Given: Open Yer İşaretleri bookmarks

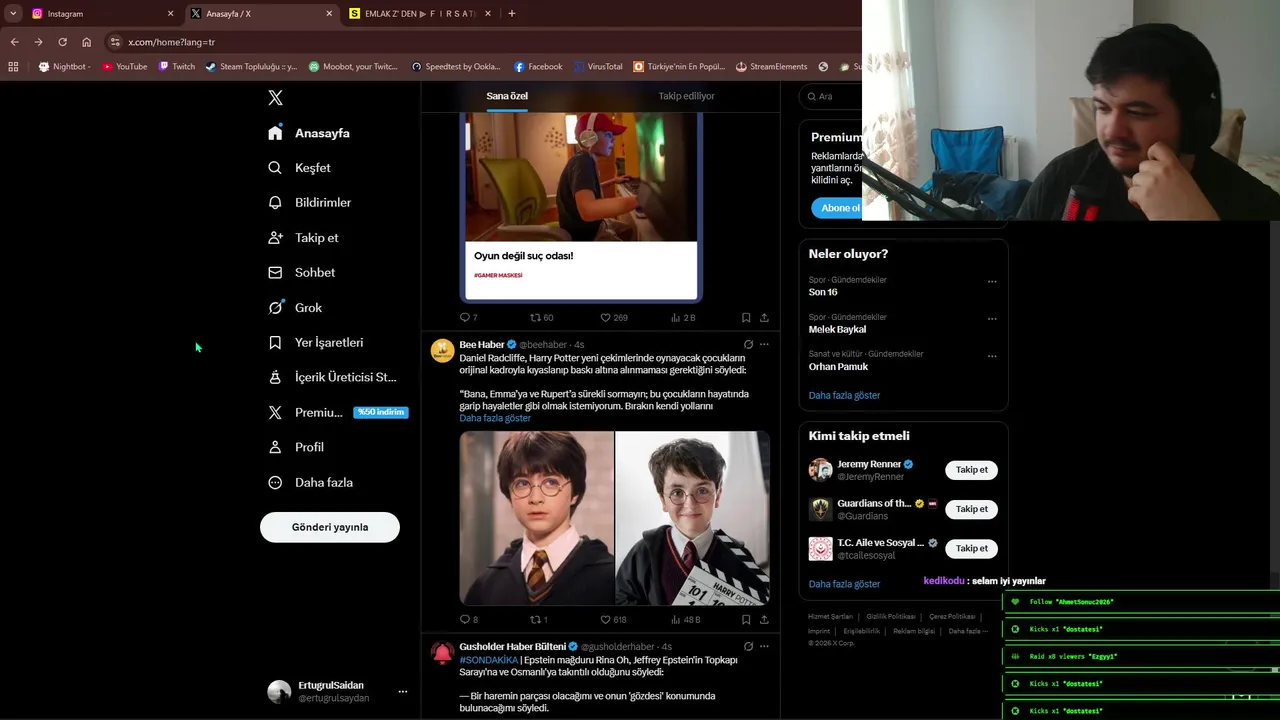Looking at the screenshot, I should tap(316, 342).
